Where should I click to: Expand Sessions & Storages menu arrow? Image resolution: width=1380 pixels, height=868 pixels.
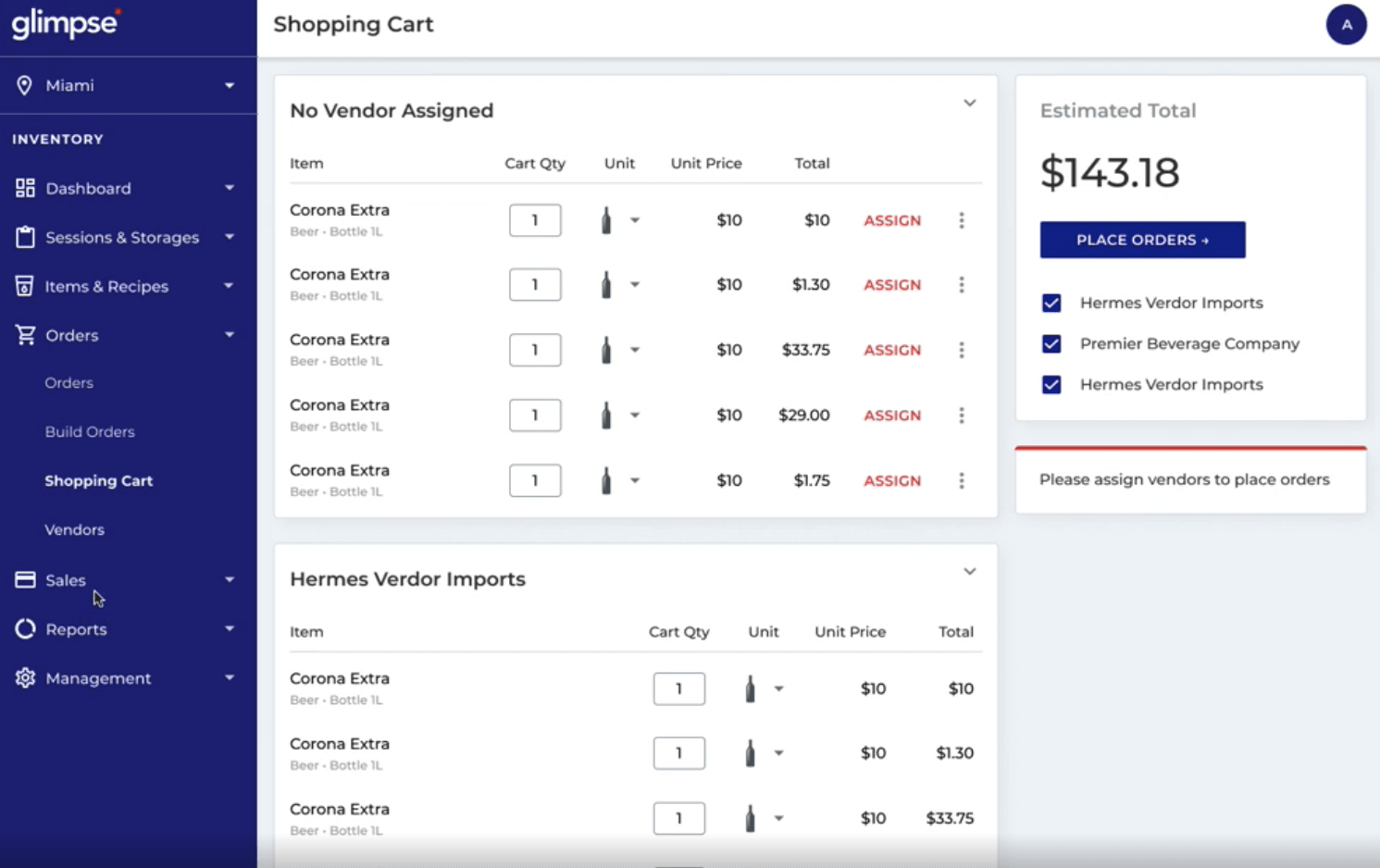230,237
